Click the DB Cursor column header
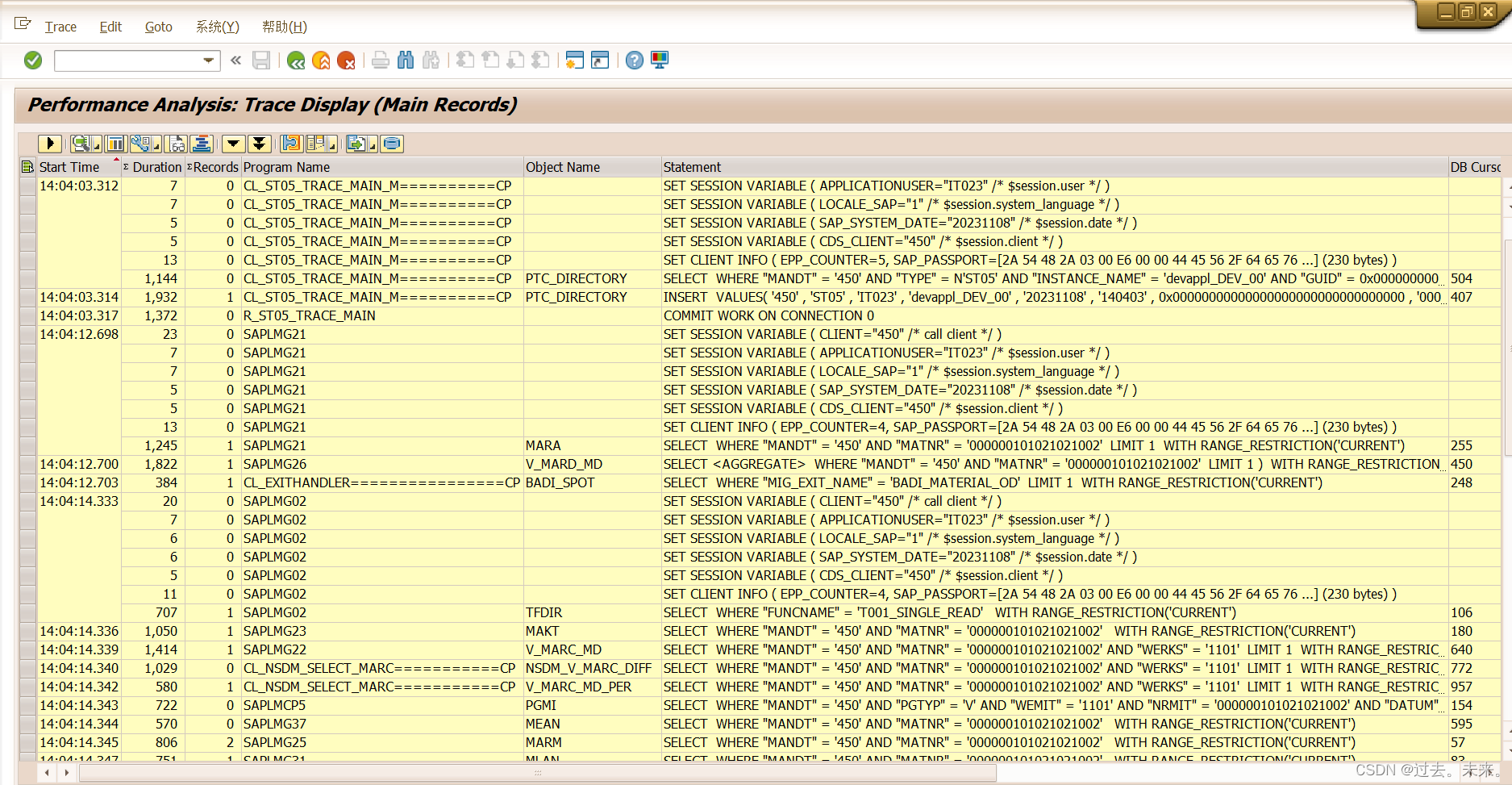 click(1475, 167)
